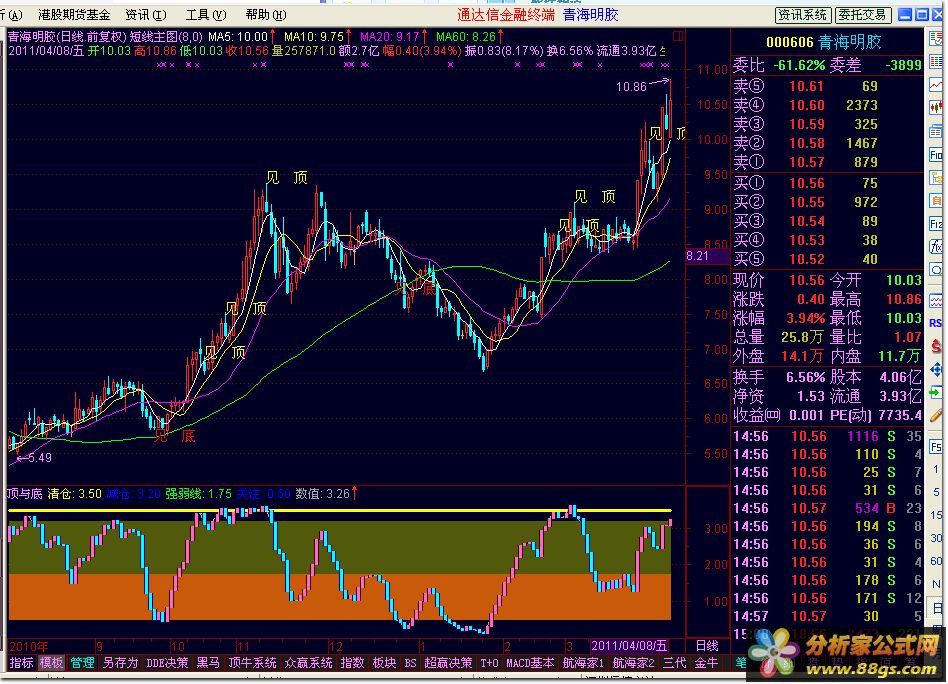948x684 pixels.
Task: Click the 买⑤ 10.52 order row
Action: [827, 259]
